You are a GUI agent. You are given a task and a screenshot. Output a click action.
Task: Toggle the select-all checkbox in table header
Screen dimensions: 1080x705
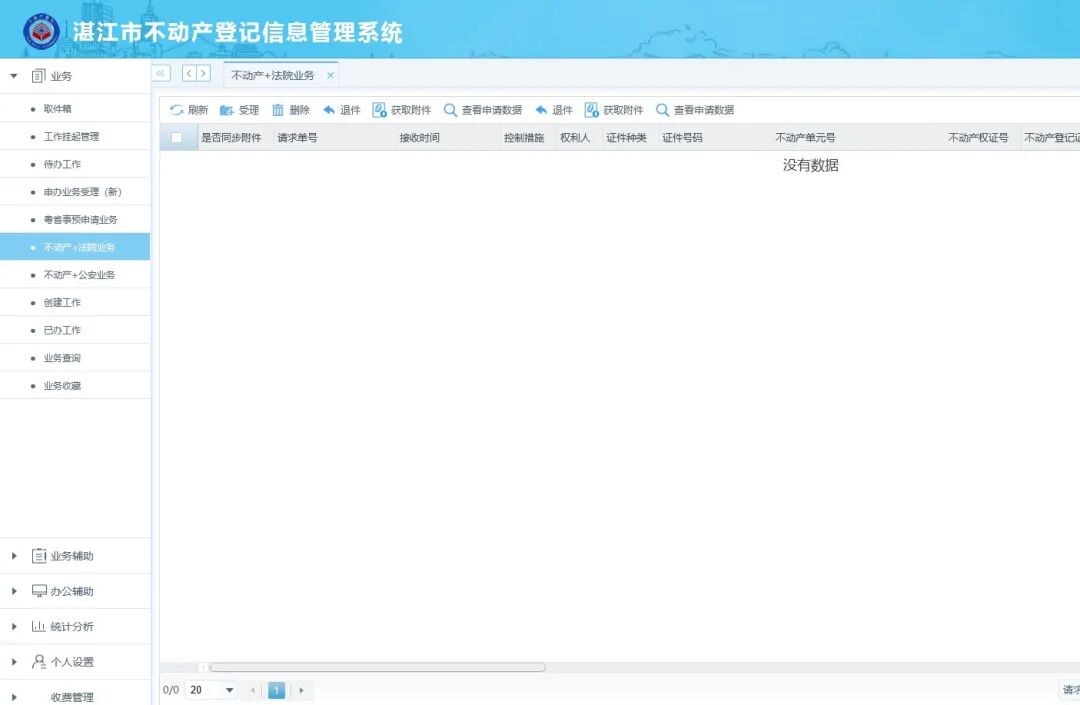click(177, 138)
